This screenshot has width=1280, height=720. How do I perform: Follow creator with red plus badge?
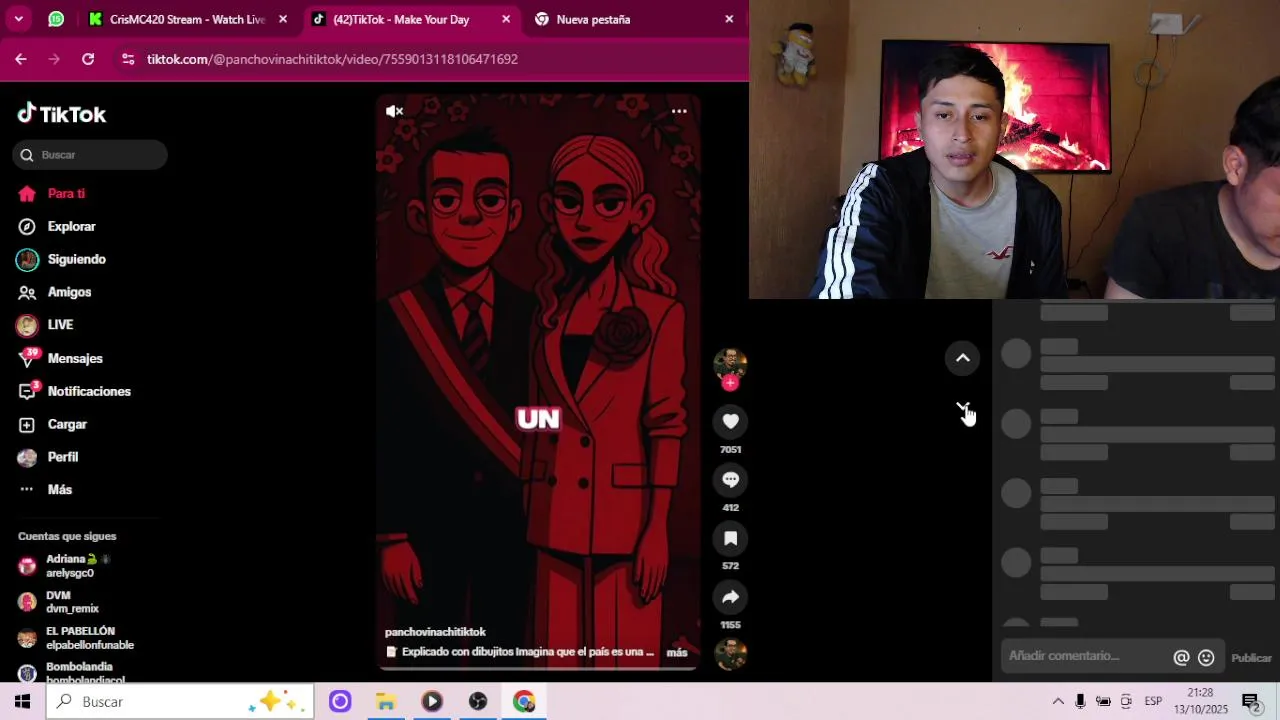730,383
